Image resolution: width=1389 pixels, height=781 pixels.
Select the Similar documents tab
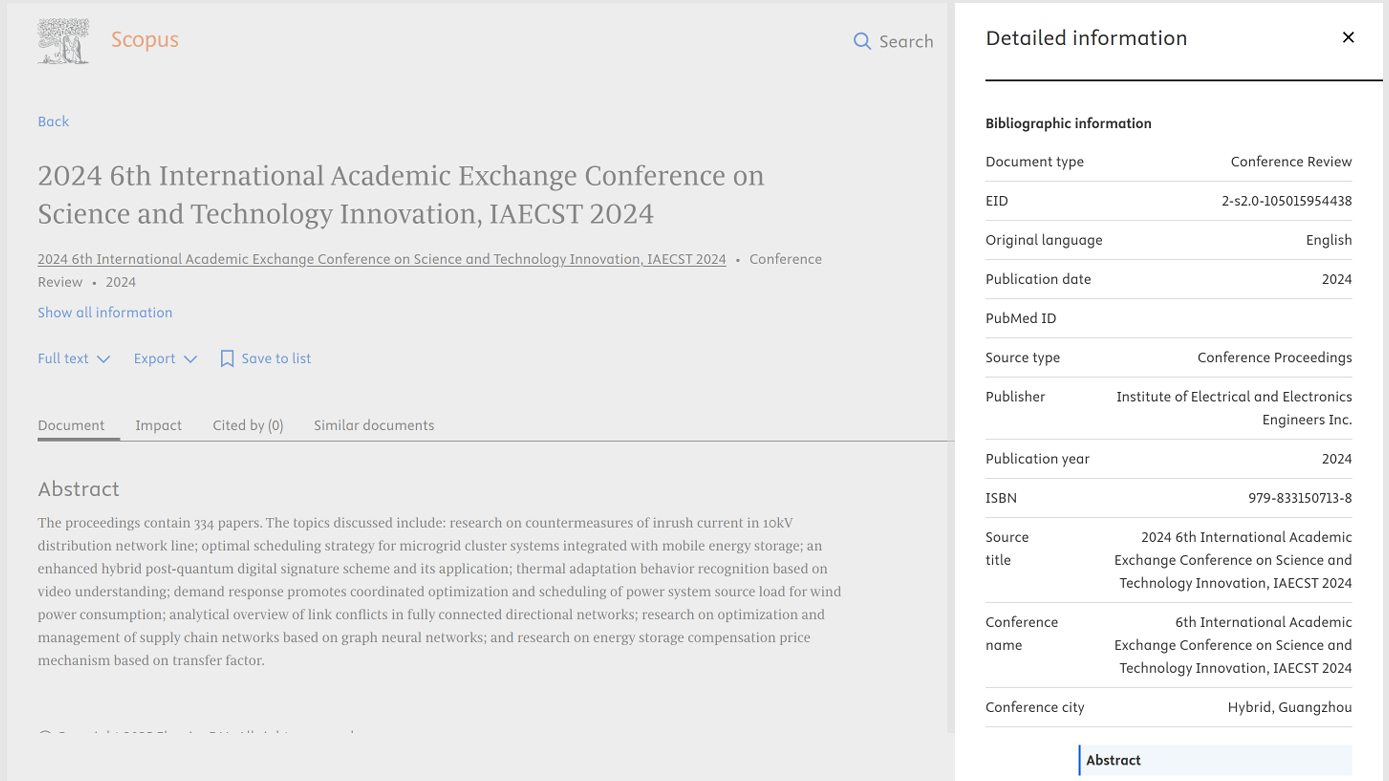(x=374, y=426)
